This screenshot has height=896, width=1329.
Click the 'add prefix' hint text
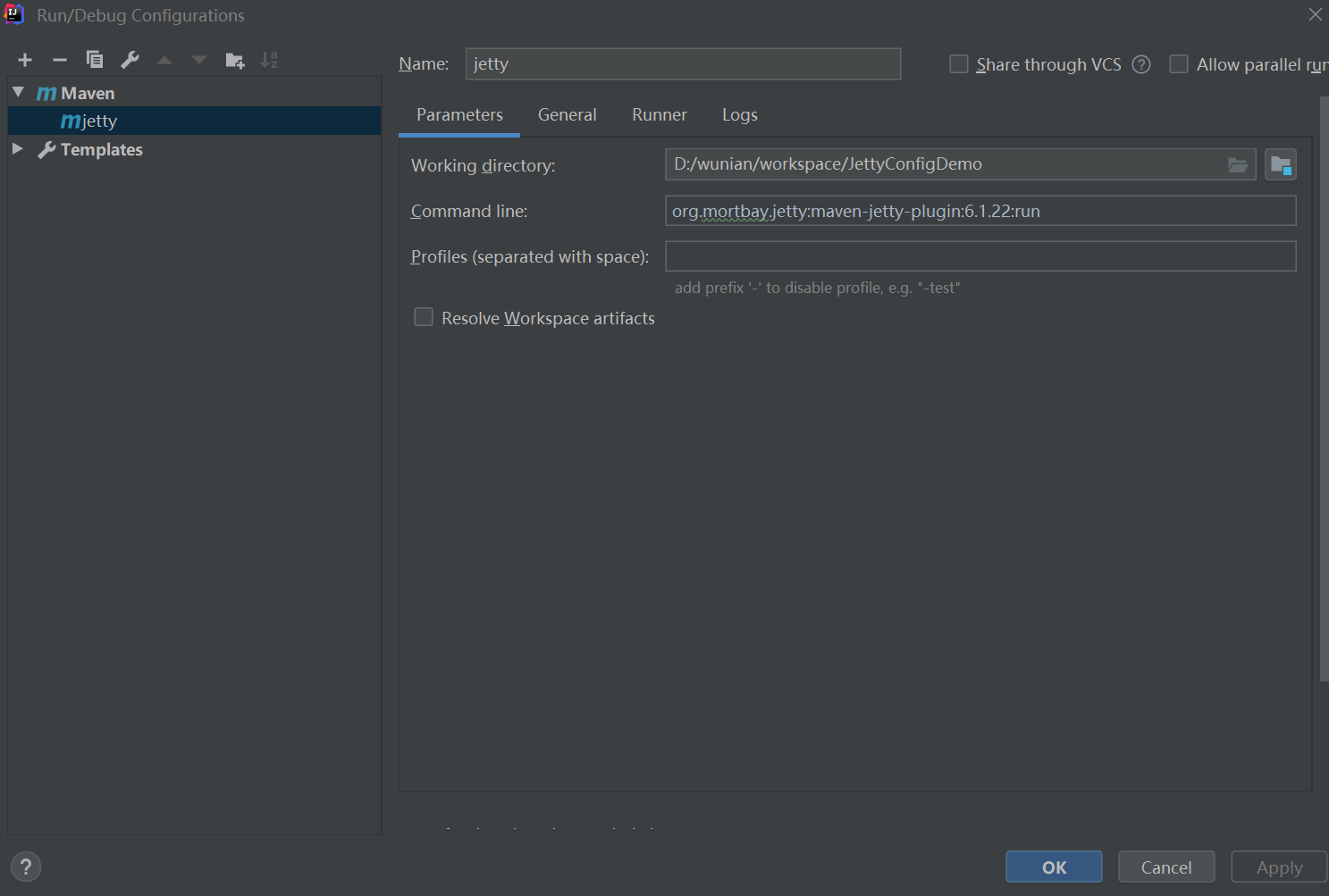(x=817, y=288)
